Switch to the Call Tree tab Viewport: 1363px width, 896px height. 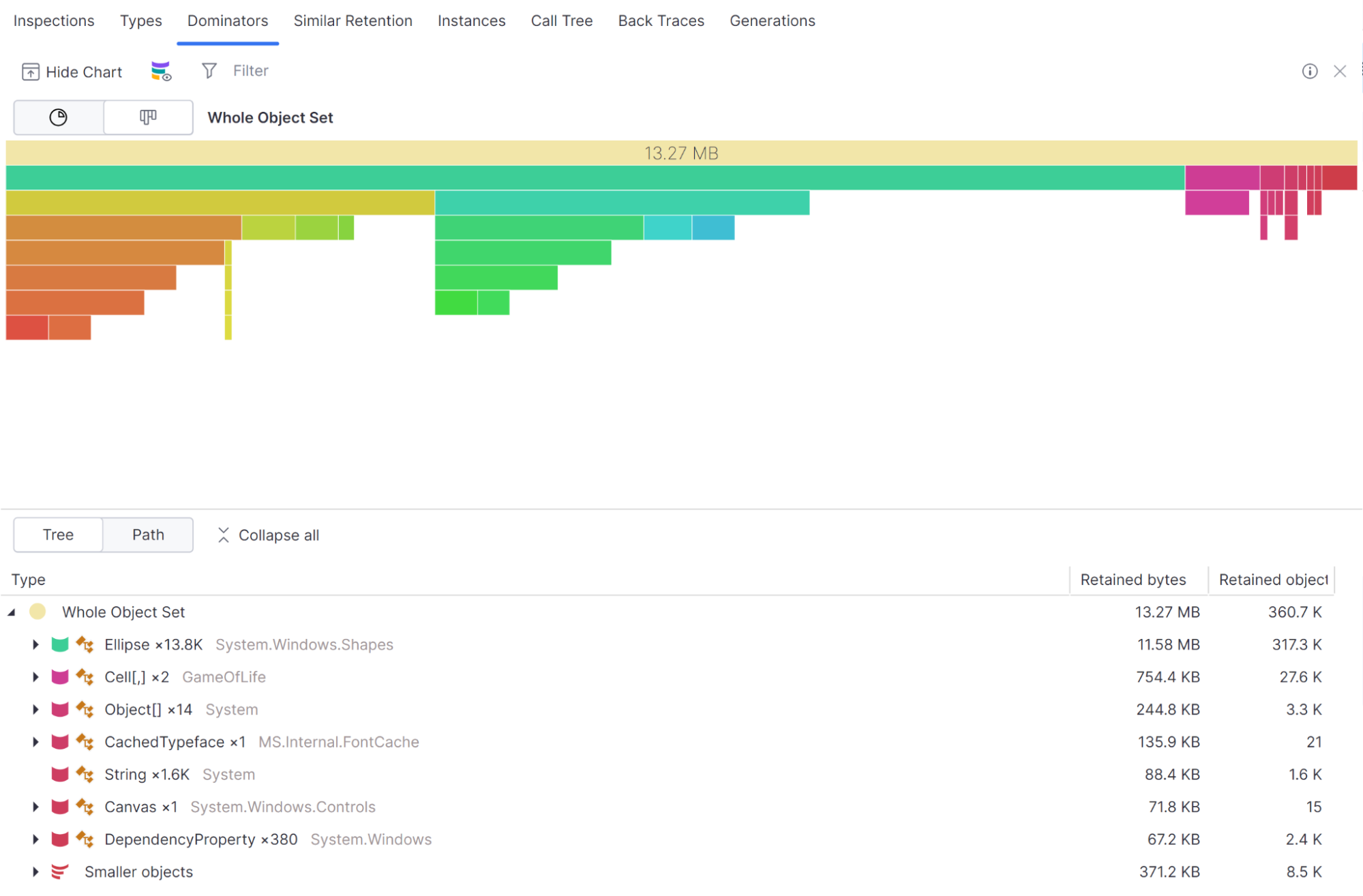[x=561, y=20]
